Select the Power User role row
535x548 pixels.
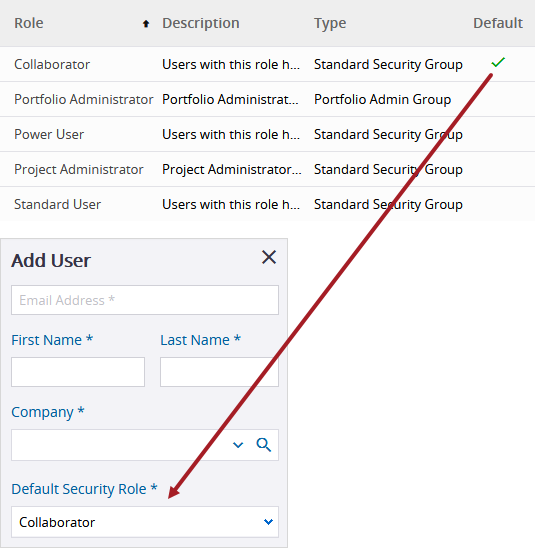tap(267, 134)
